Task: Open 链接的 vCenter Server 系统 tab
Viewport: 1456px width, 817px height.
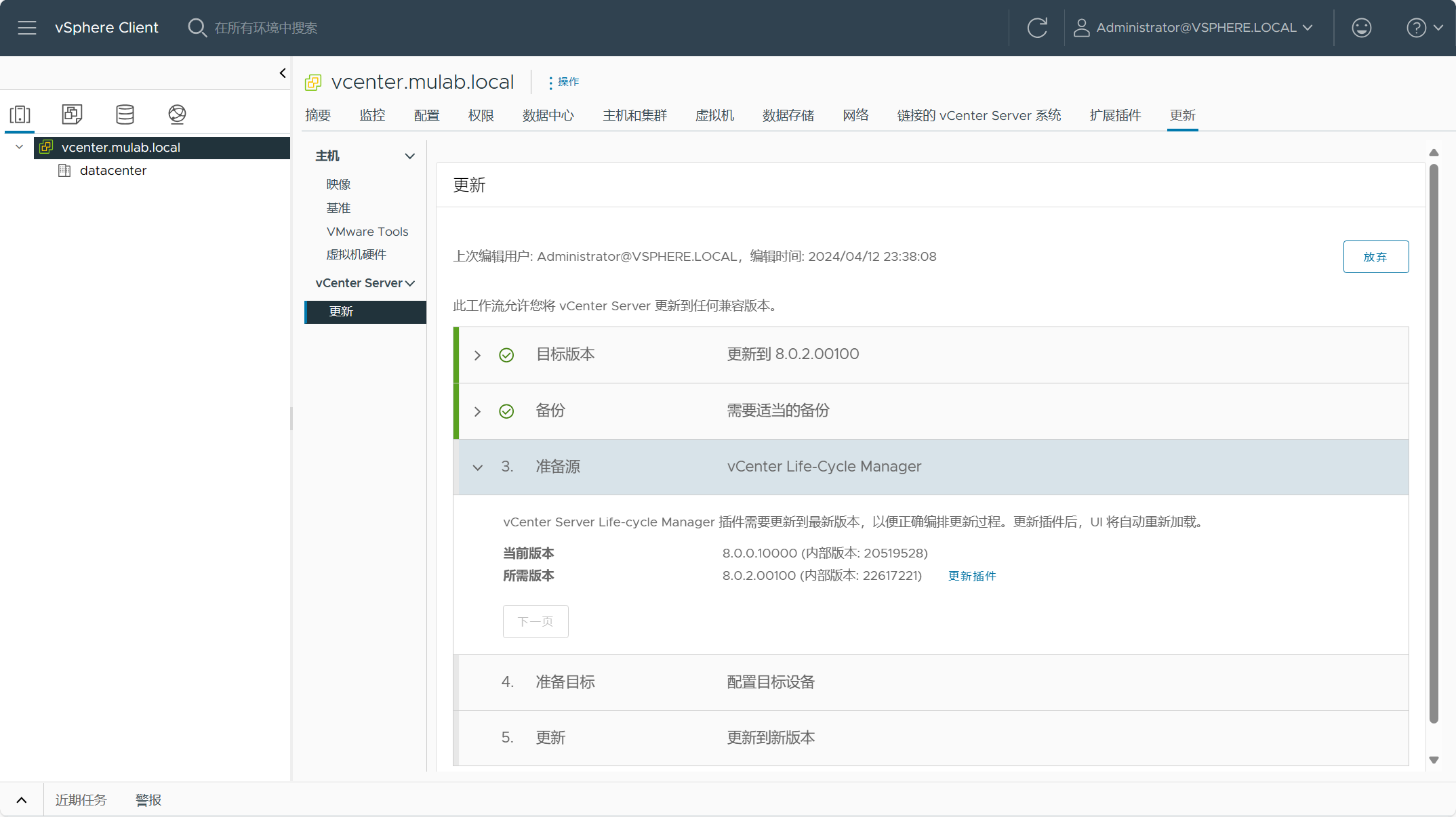Action: pos(979,115)
